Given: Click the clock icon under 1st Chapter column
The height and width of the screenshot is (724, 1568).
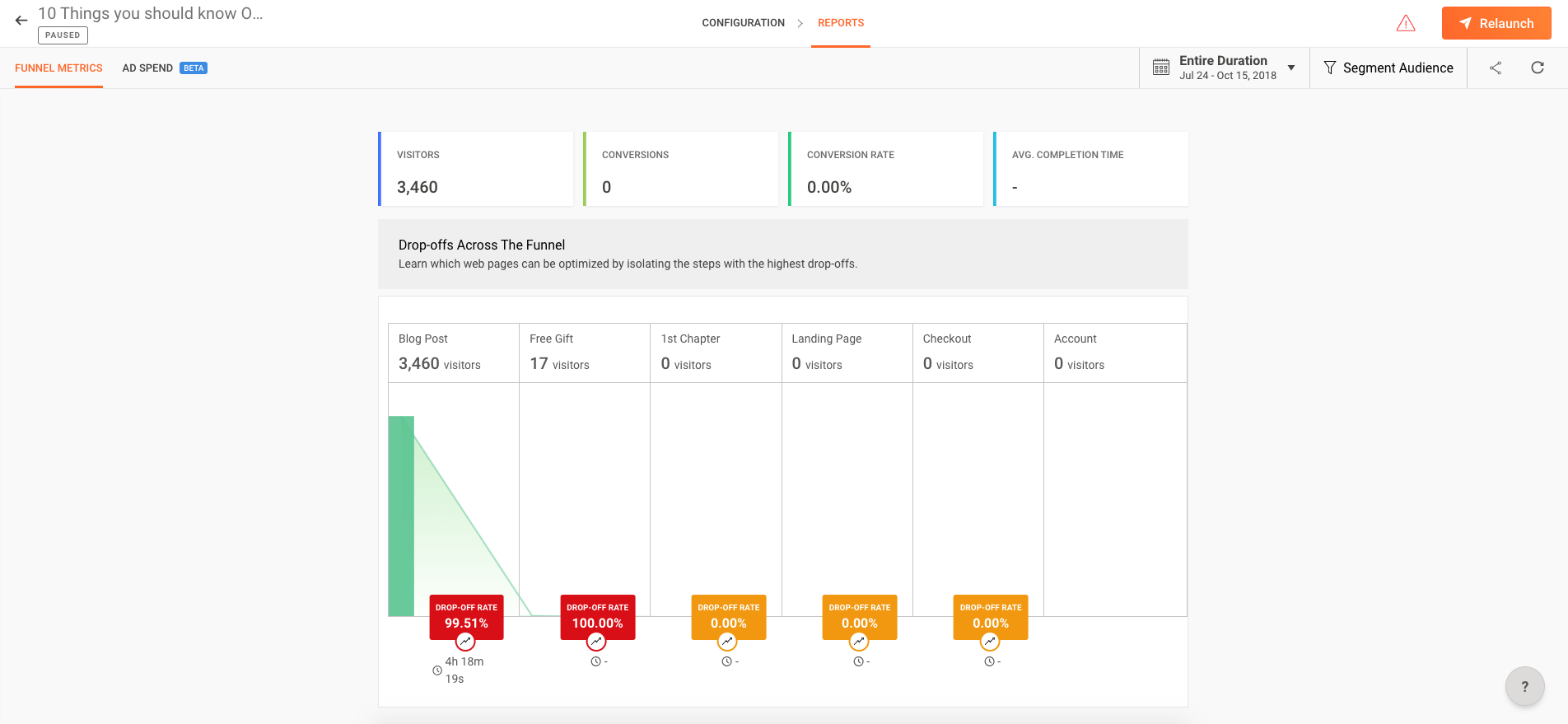Looking at the screenshot, I should click(726, 661).
